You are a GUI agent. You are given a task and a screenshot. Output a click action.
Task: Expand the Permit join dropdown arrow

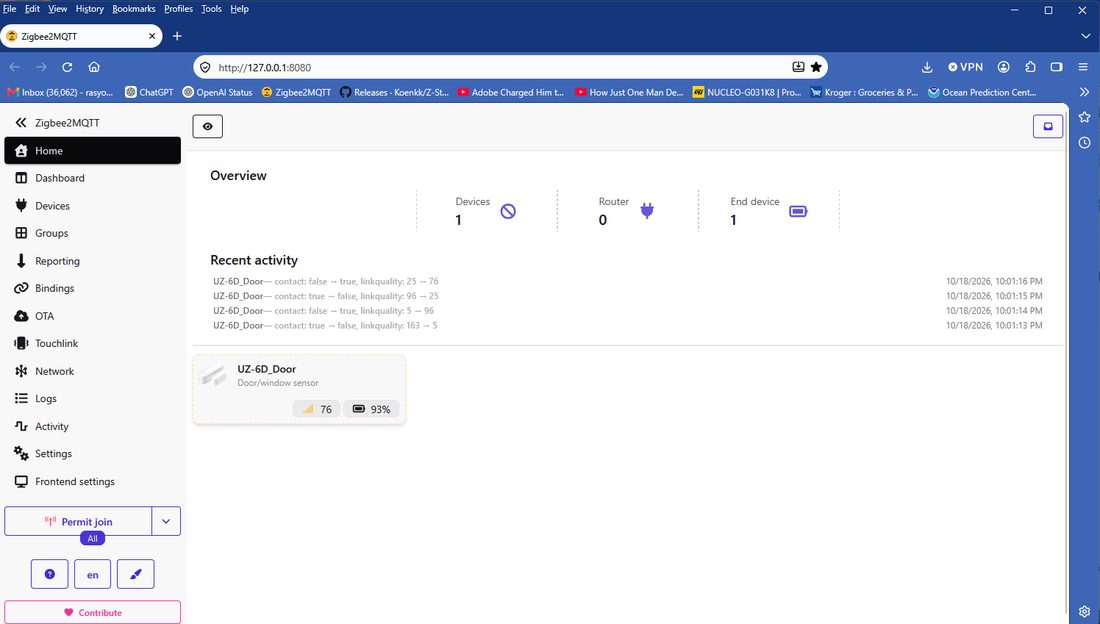[166, 522]
